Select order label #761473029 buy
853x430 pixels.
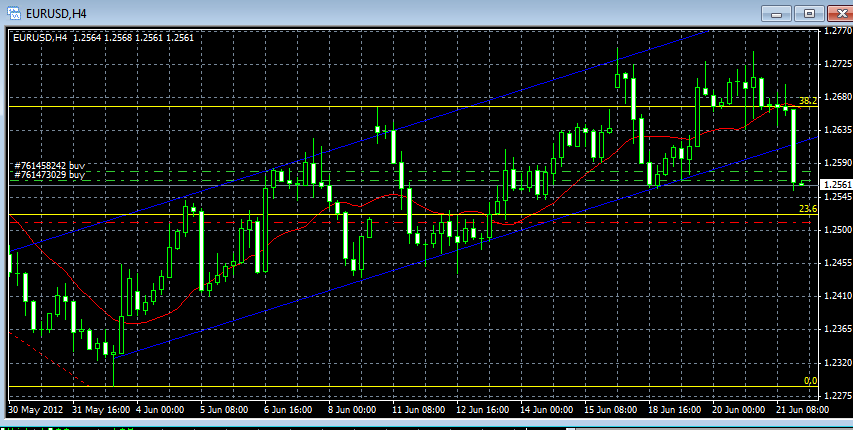tap(50, 174)
